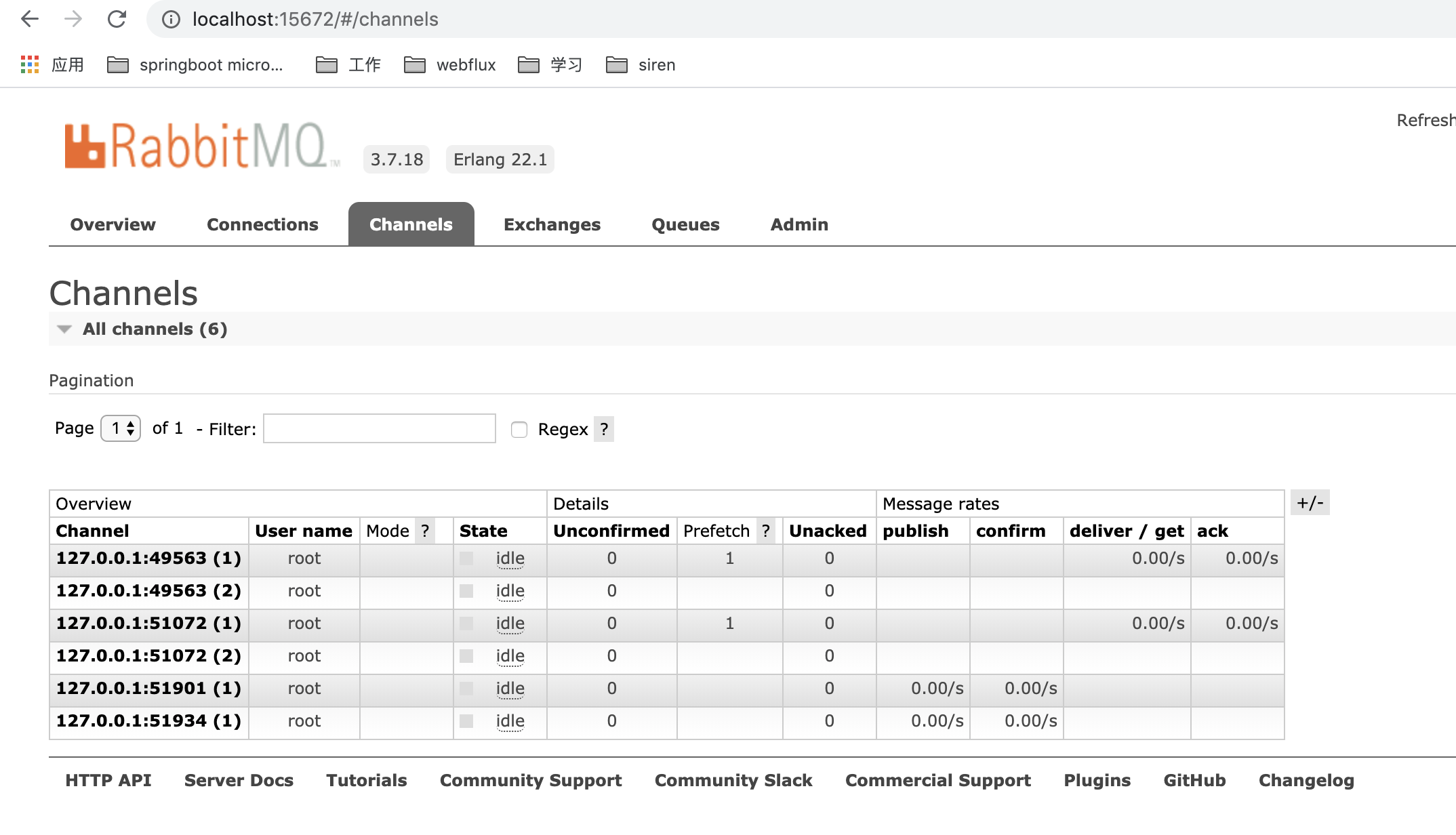
Task: Enable the Regex checkbox
Action: coord(519,430)
